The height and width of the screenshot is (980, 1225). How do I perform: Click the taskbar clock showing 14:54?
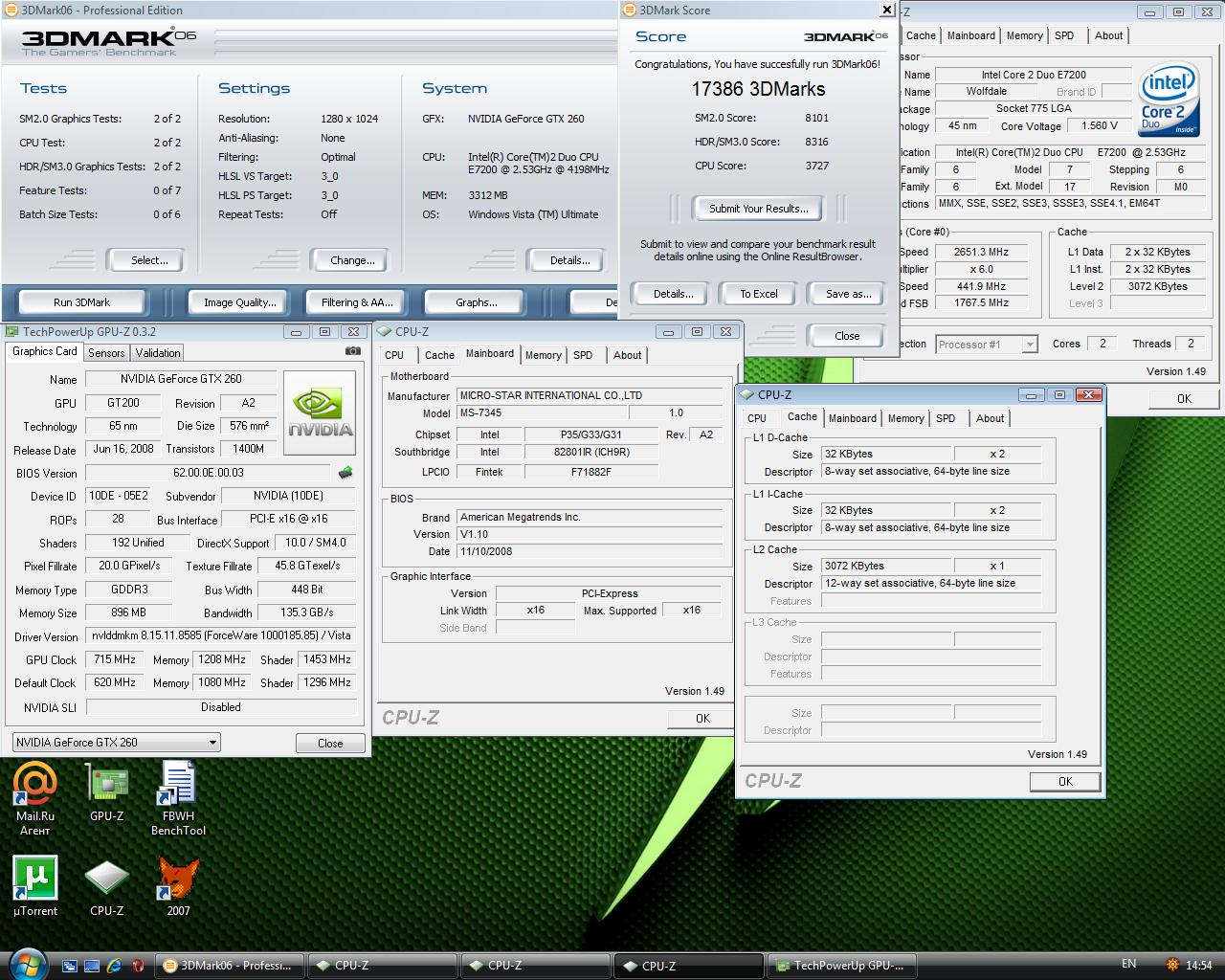[1198, 965]
